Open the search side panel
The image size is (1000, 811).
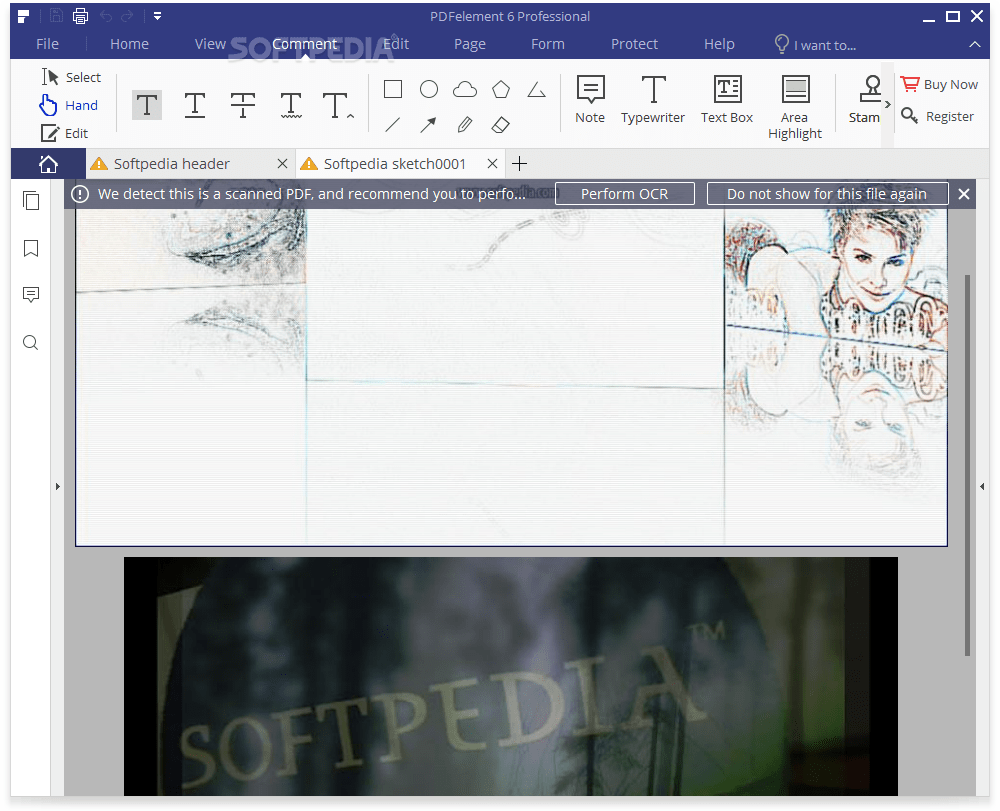(31, 342)
